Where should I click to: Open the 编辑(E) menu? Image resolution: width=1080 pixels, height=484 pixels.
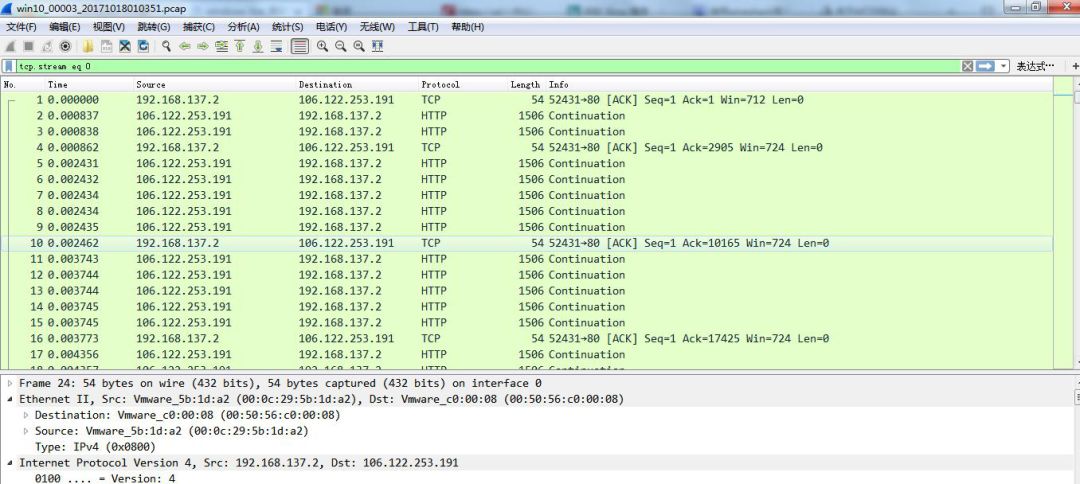pos(65,27)
